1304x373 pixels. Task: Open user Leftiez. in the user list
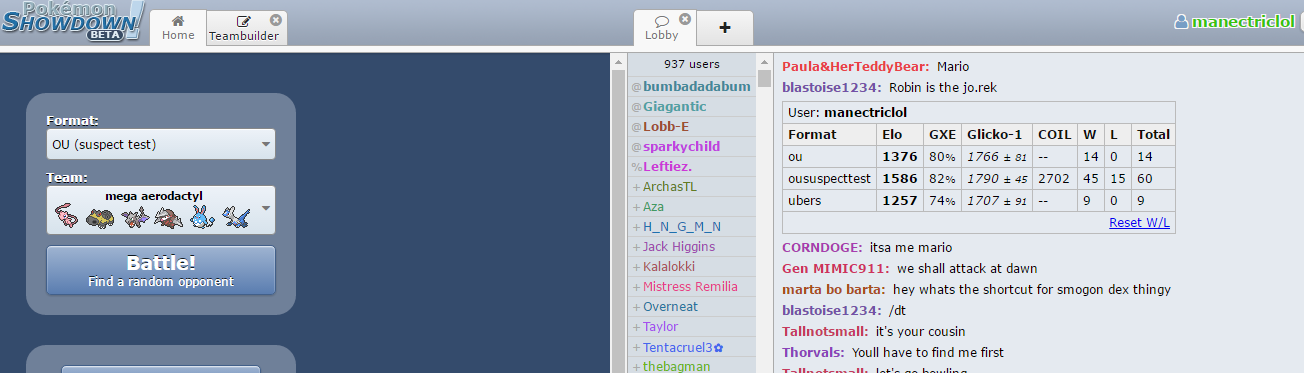tap(692, 167)
